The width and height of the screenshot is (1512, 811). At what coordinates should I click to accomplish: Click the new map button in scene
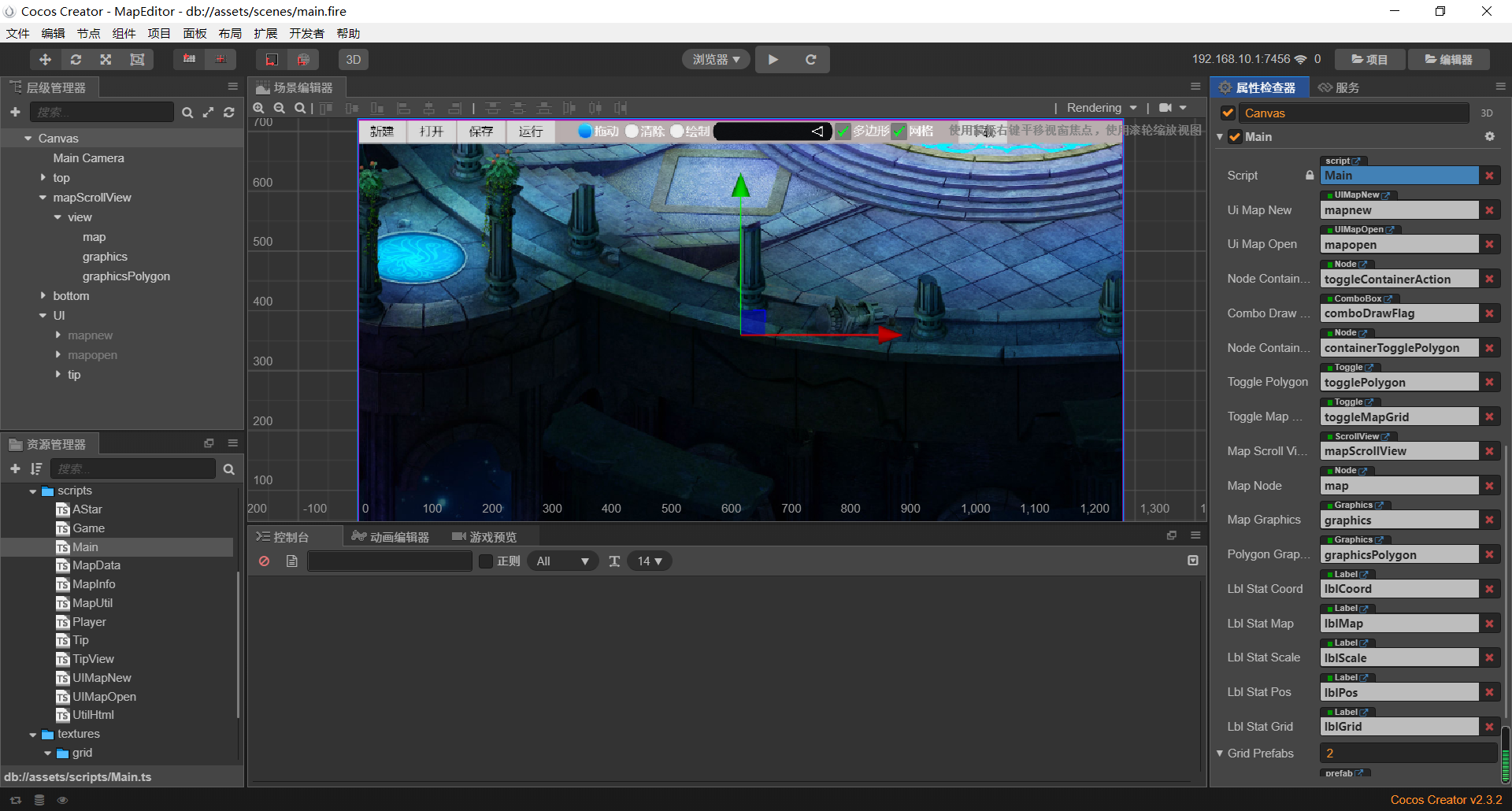[x=382, y=131]
